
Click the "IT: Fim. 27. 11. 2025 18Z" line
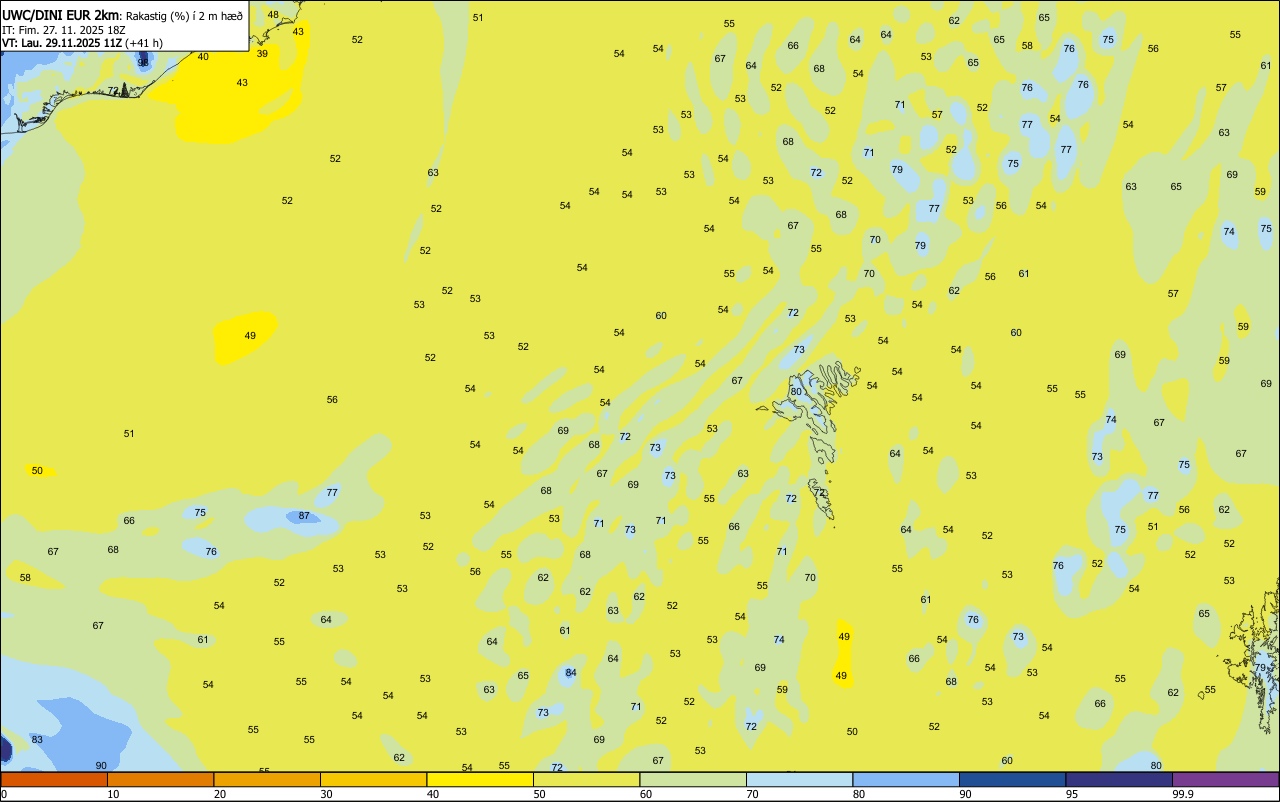pyautogui.click(x=64, y=29)
